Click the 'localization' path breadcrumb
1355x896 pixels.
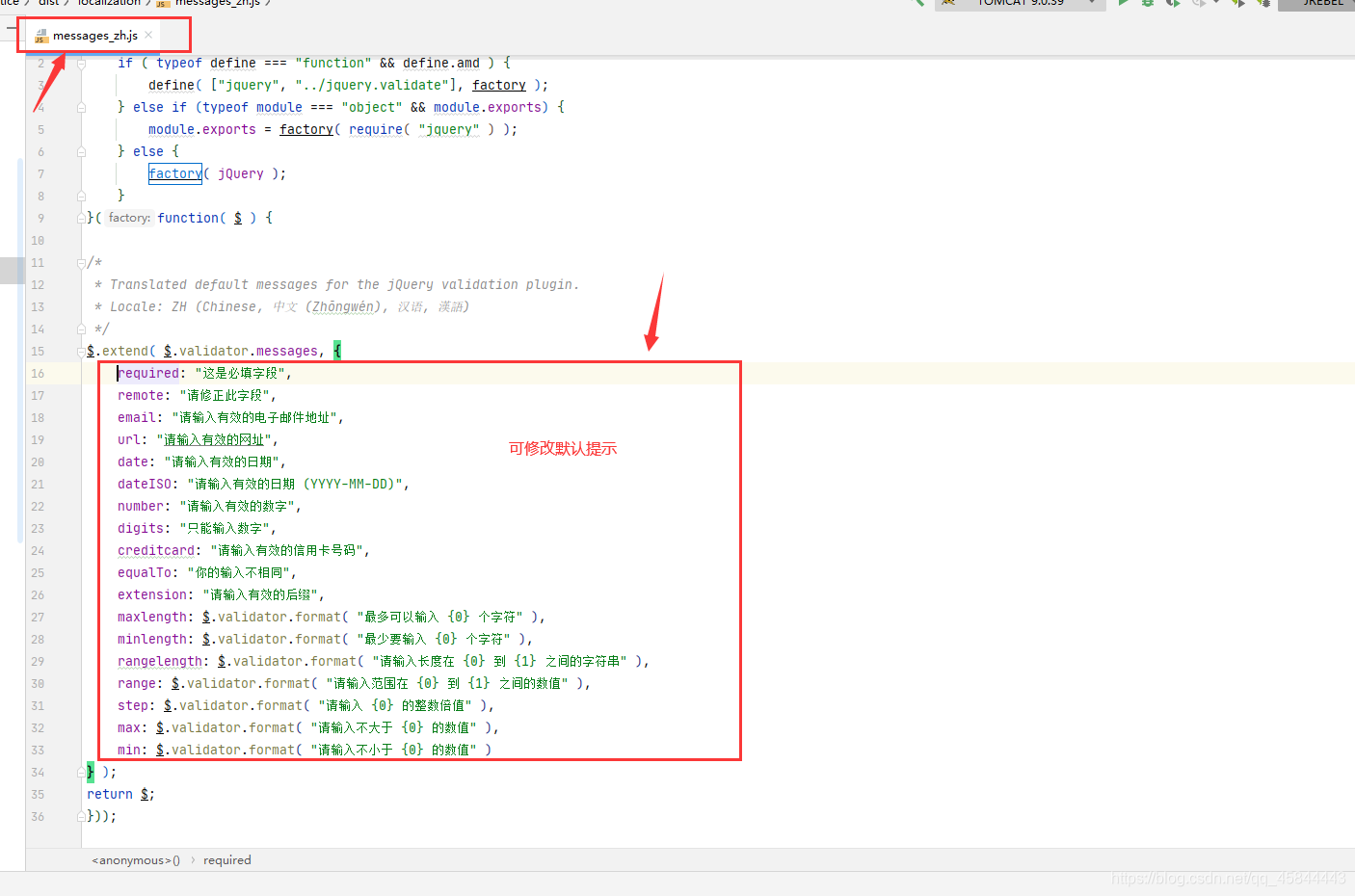[x=109, y=3]
